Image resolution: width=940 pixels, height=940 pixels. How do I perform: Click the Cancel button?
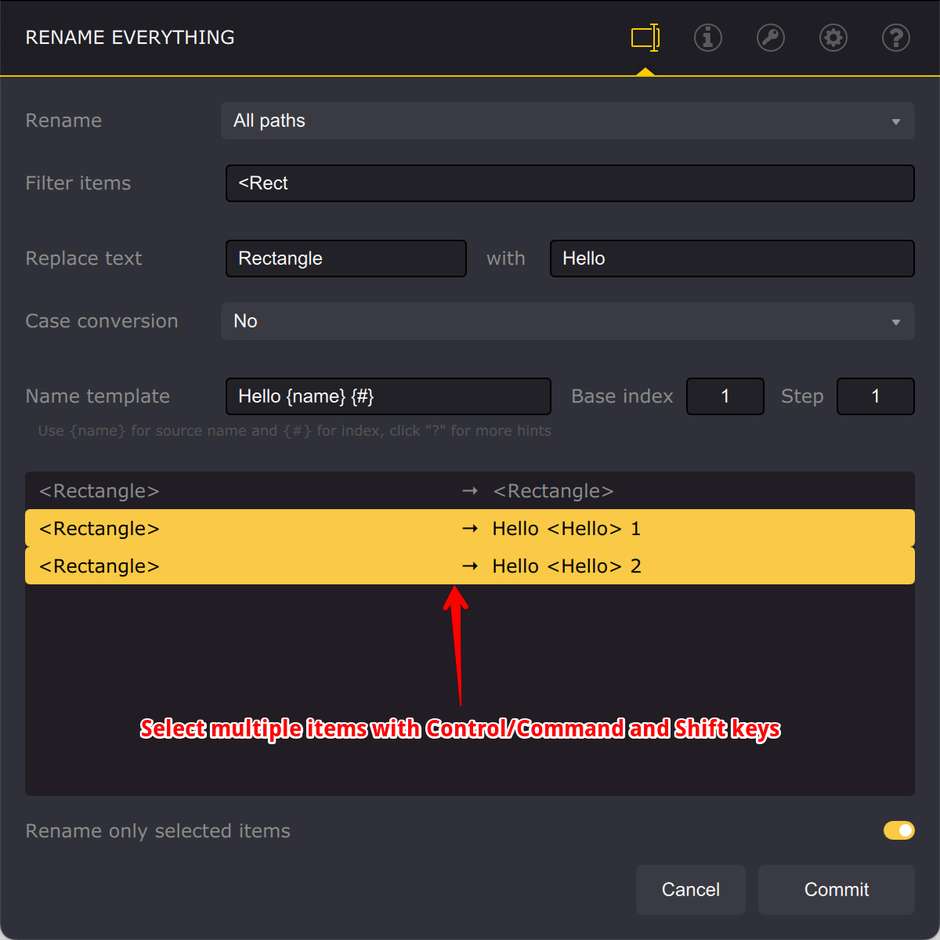(x=691, y=889)
